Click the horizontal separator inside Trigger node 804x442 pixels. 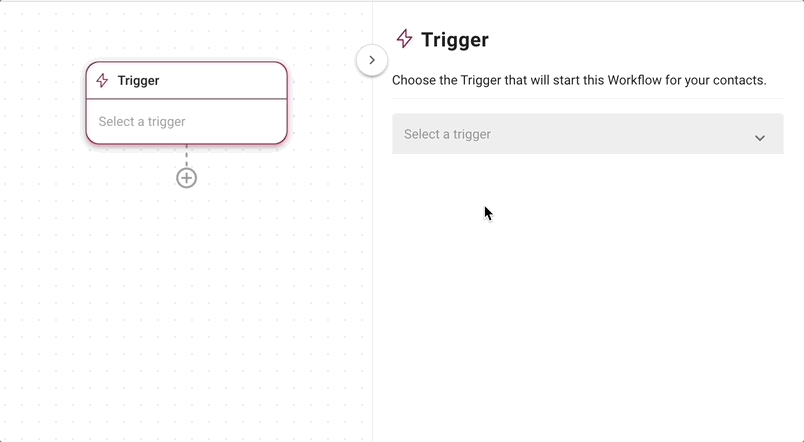(x=187, y=98)
